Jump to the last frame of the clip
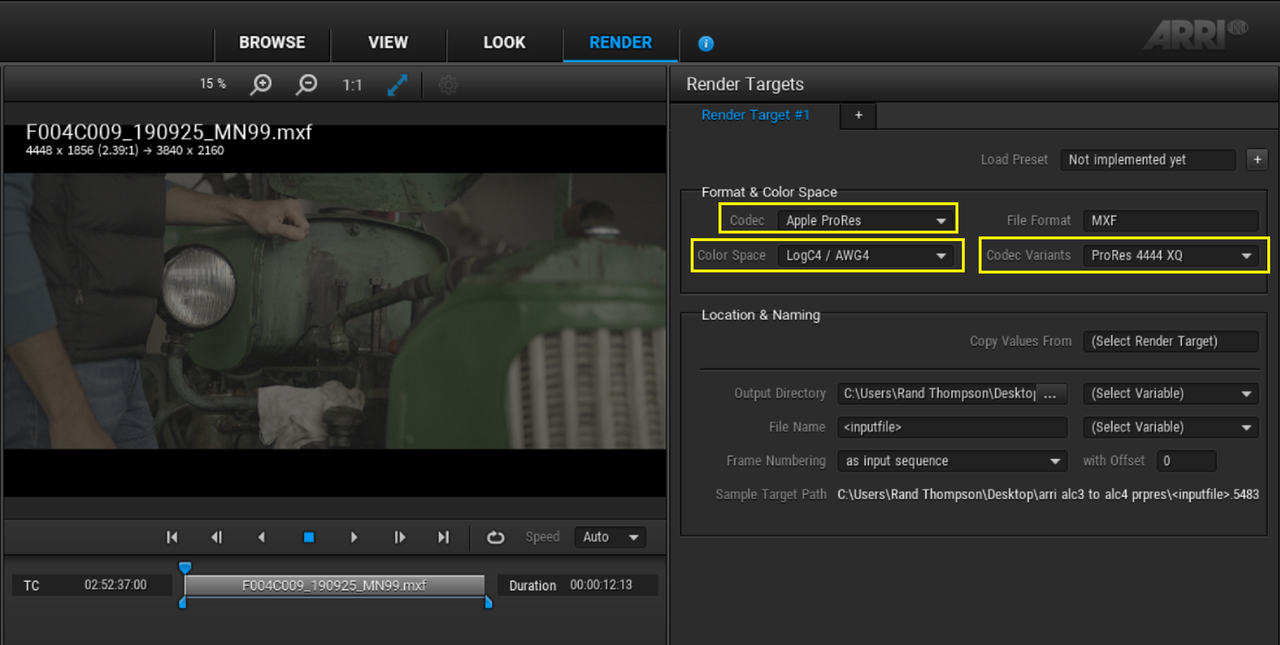 pyautogui.click(x=444, y=538)
